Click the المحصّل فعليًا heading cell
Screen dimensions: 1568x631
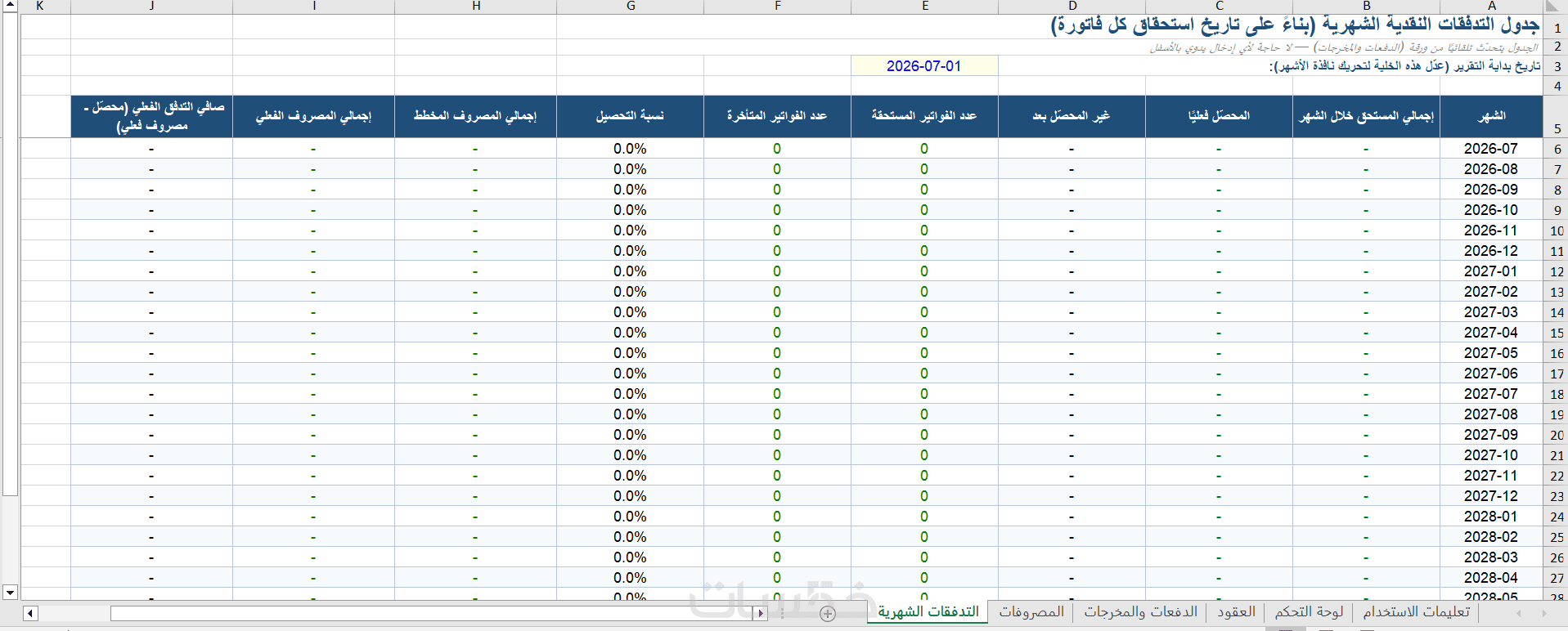[x=1219, y=116]
